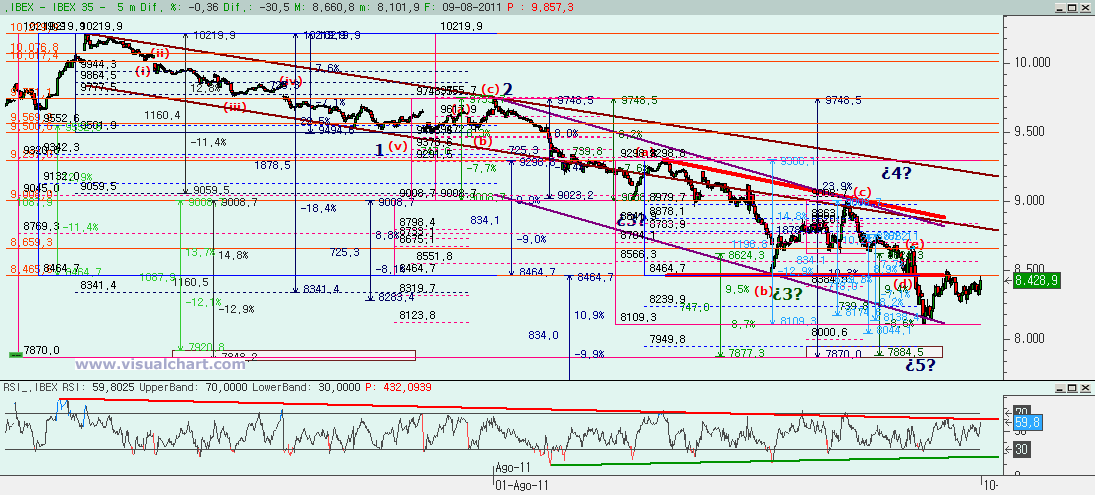Select the red (ii) subwave label

(x=159, y=52)
